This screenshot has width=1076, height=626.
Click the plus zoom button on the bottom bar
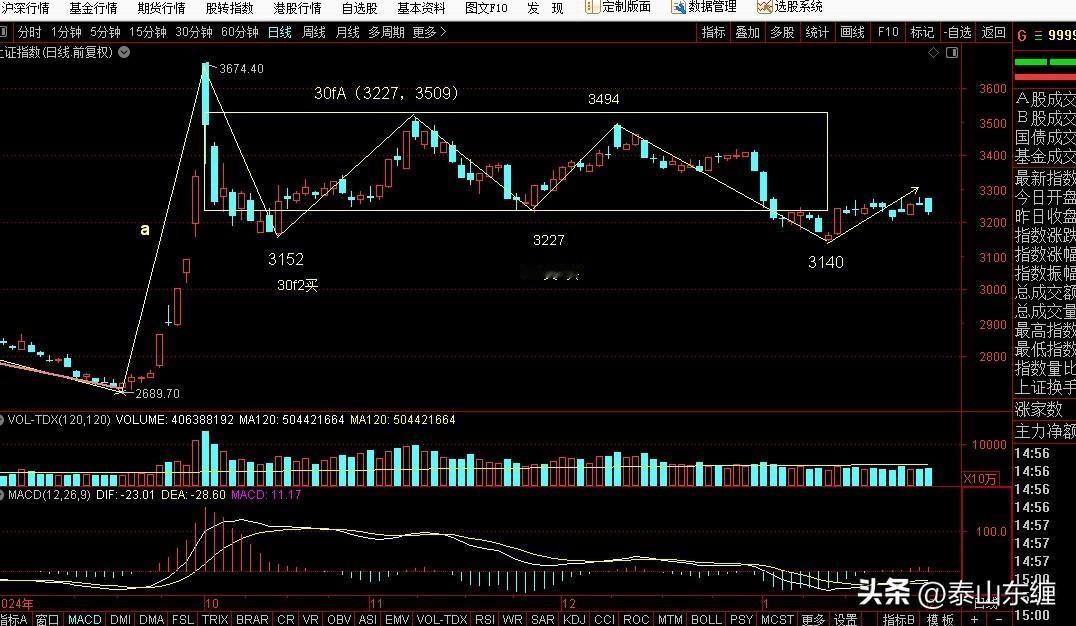(974, 619)
